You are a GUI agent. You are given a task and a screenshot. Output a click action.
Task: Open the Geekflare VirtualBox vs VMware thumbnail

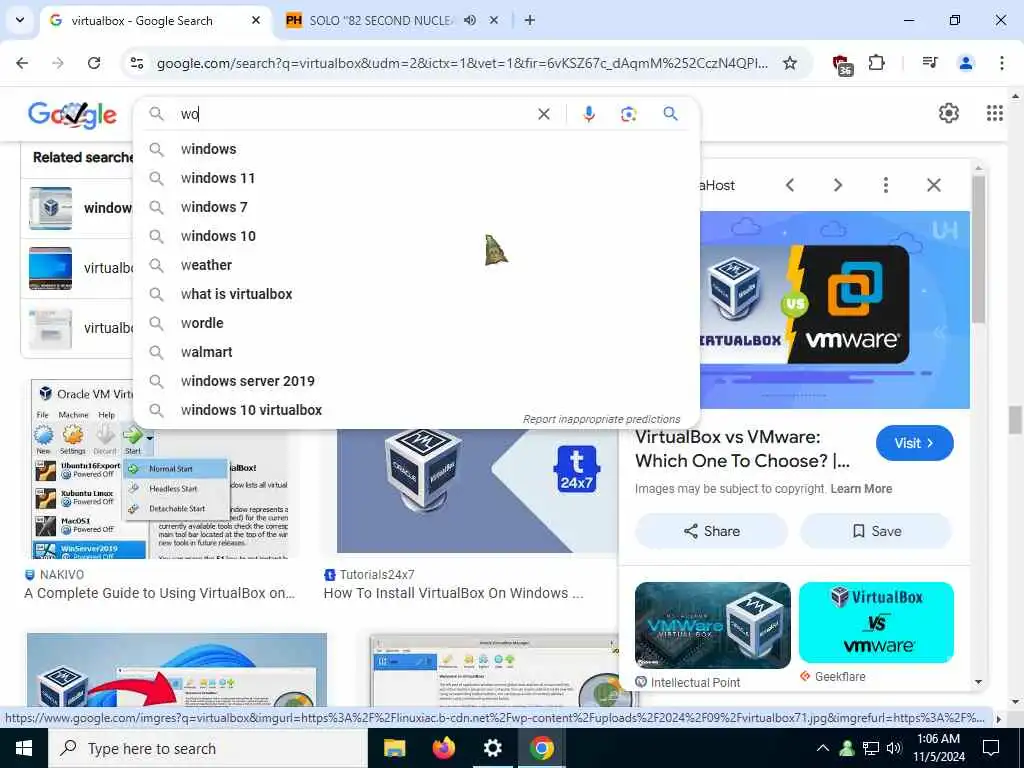click(876, 622)
